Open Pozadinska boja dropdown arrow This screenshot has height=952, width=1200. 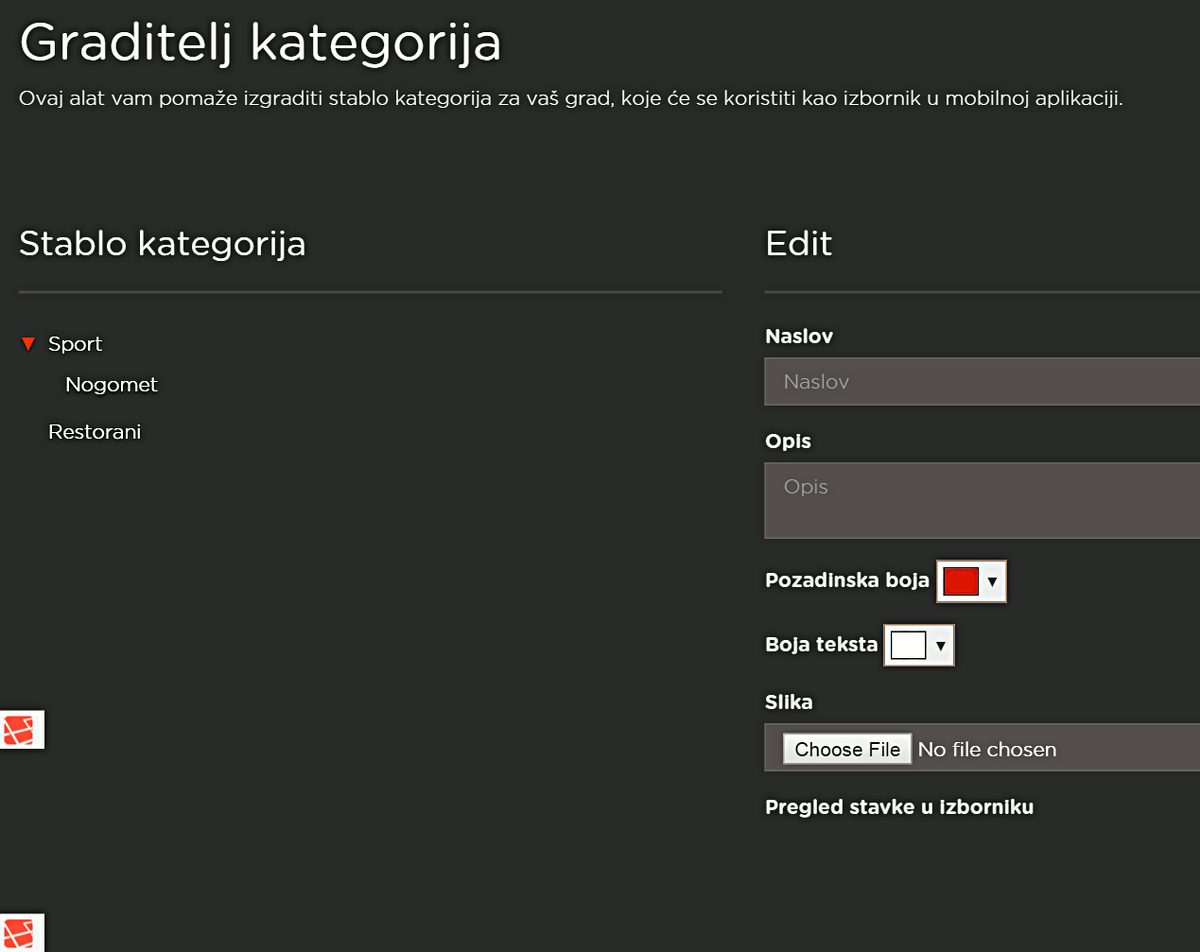coord(992,581)
